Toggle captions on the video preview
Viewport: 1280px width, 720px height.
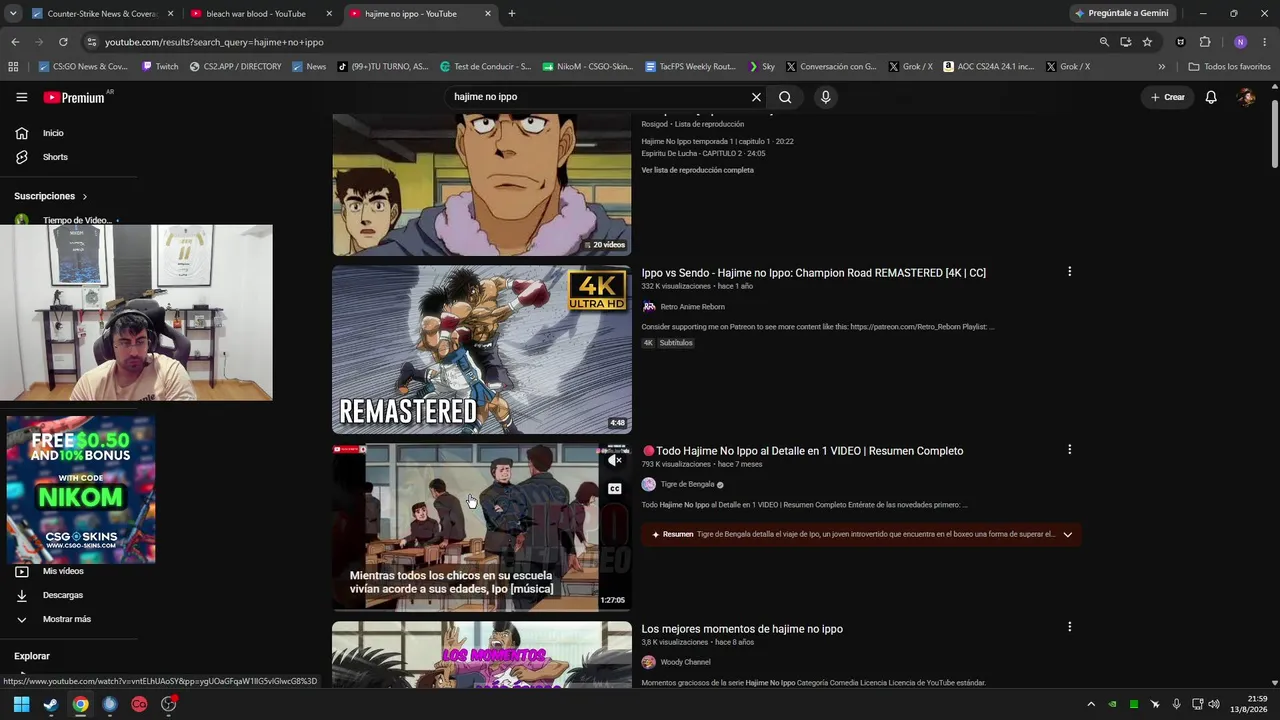(614, 489)
